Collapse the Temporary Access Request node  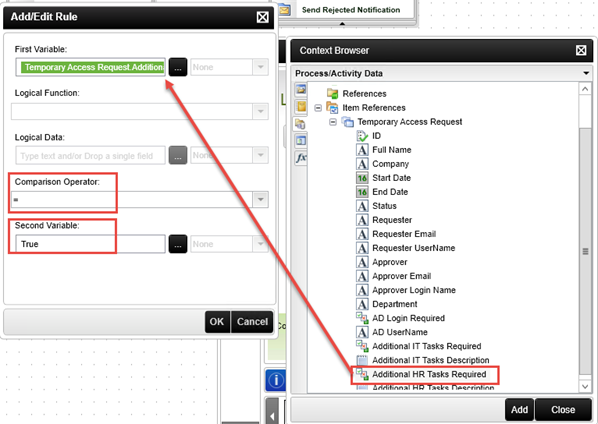333,122
